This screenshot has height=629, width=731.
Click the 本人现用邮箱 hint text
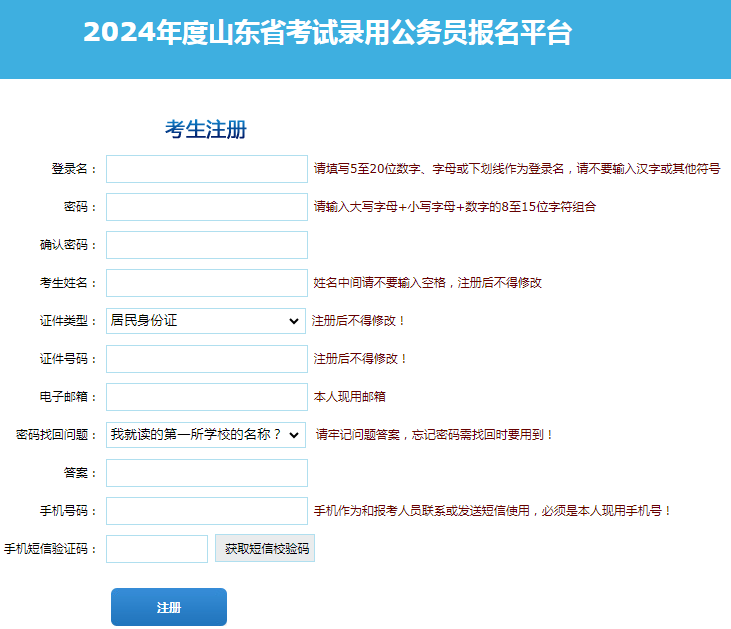350,397
